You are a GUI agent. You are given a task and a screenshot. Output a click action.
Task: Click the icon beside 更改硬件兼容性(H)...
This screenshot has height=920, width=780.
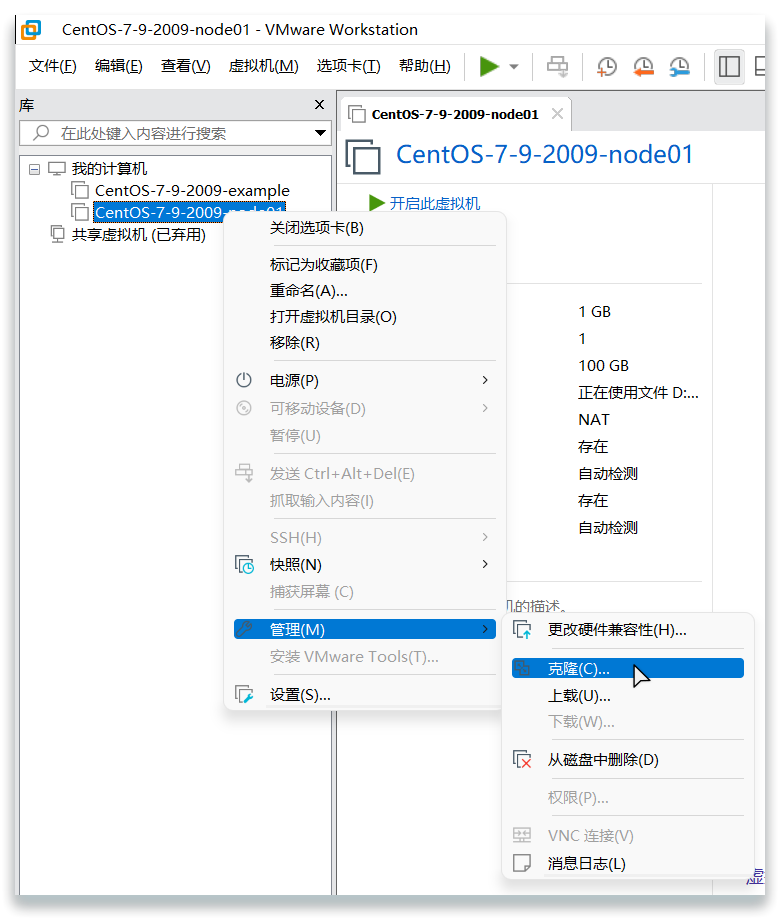pos(522,630)
